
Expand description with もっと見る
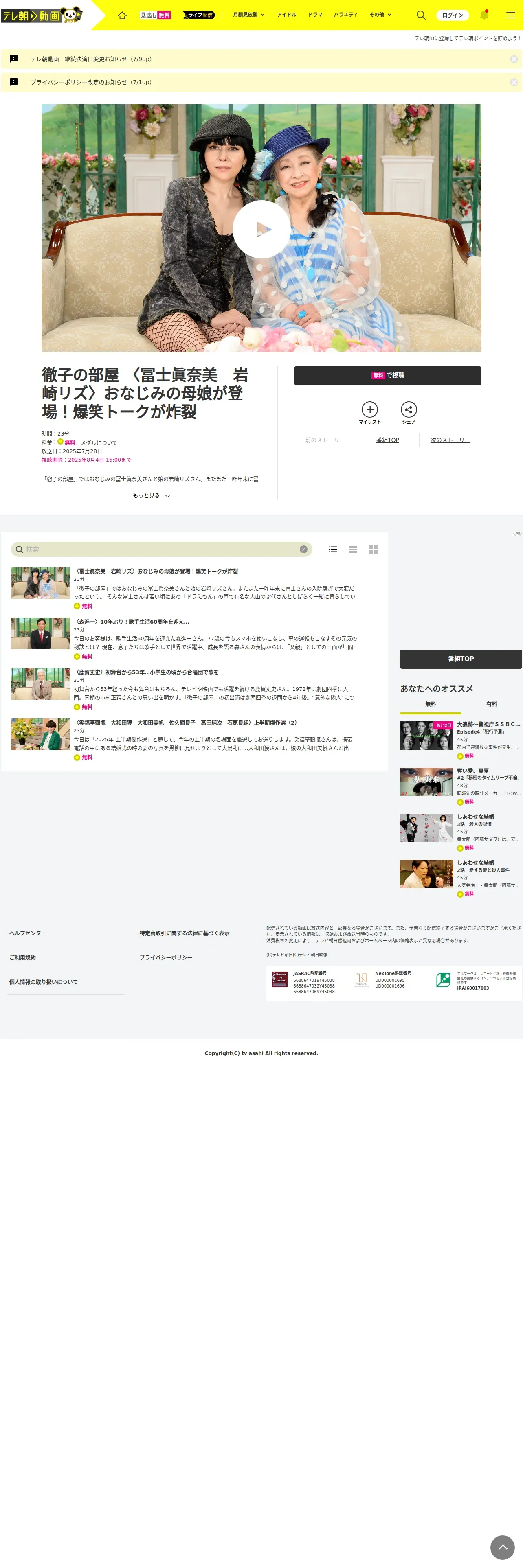(152, 495)
